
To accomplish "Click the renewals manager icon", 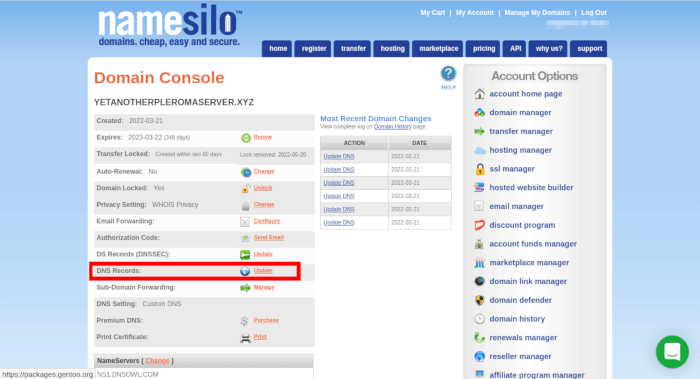I will 479,337.
